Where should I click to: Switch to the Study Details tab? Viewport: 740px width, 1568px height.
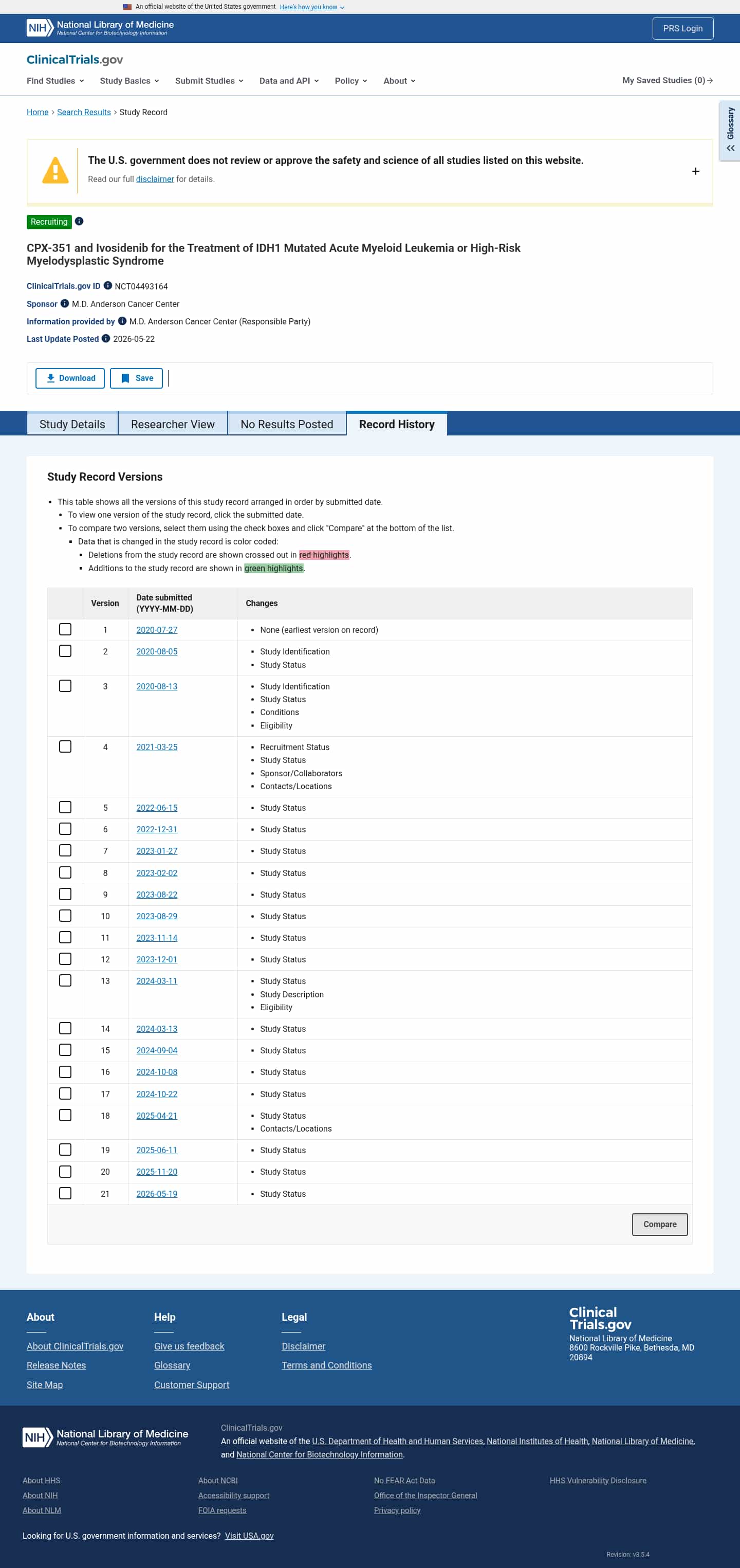point(72,424)
